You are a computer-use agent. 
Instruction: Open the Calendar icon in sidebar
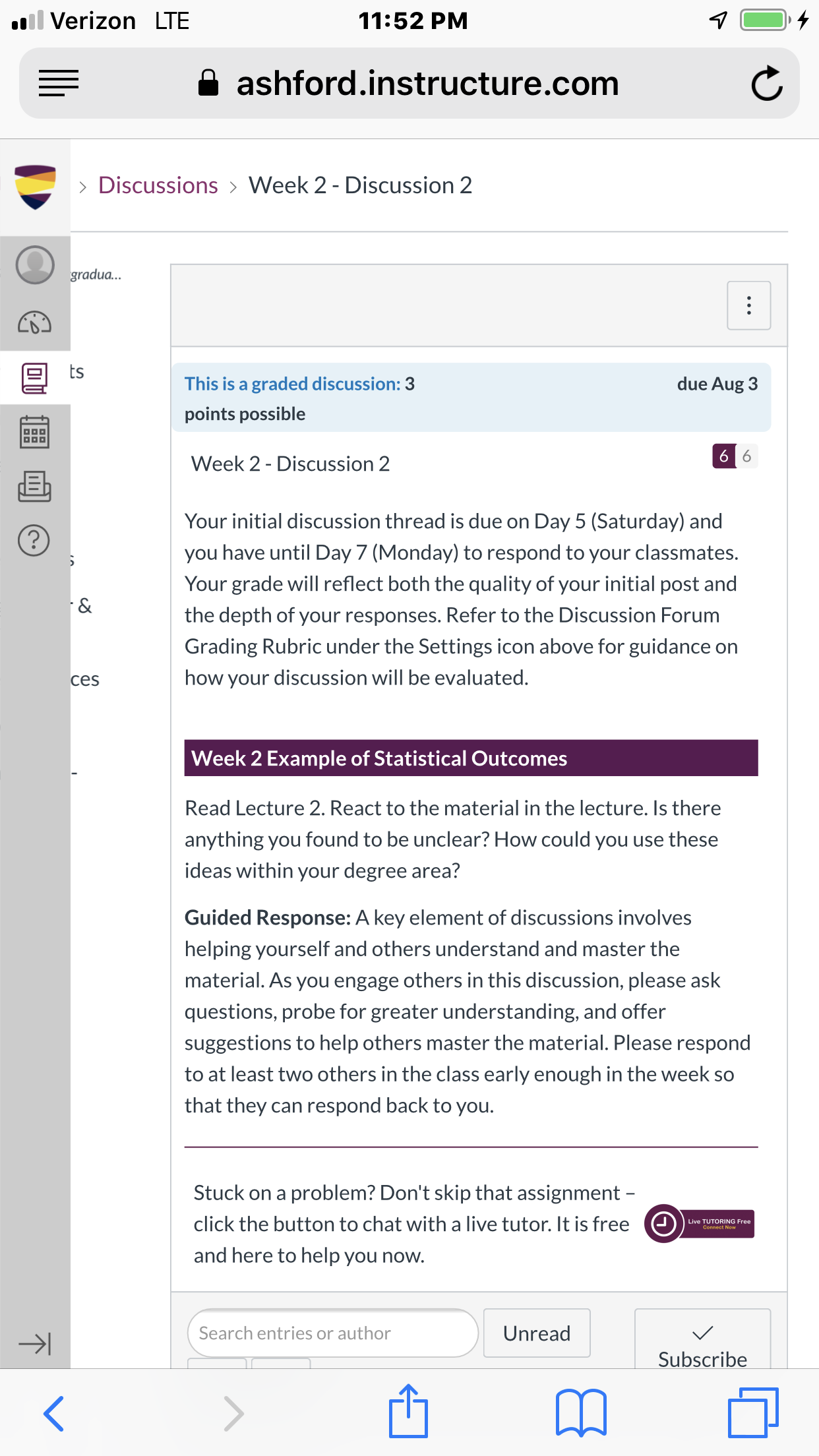pos(35,433)
